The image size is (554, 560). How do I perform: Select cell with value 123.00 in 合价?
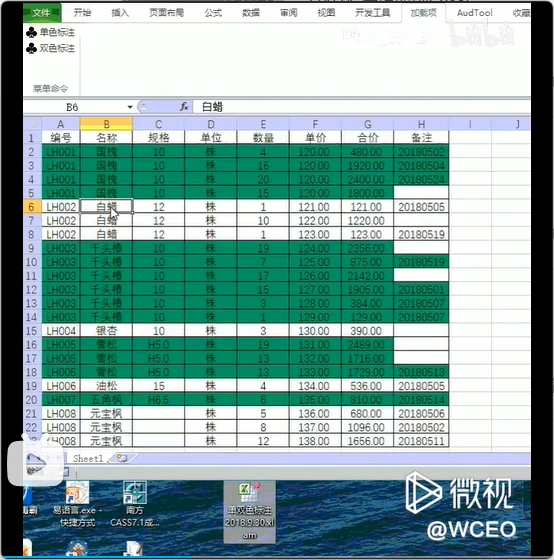367,234
